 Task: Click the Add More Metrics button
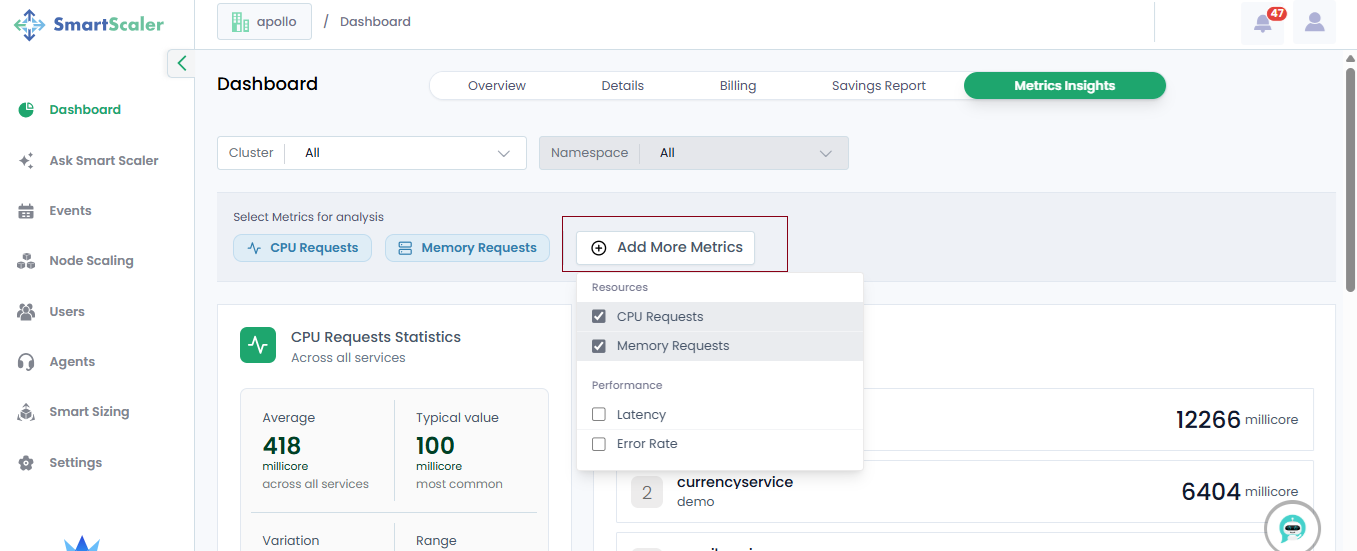pyautogui.click(x=666, y=248)
